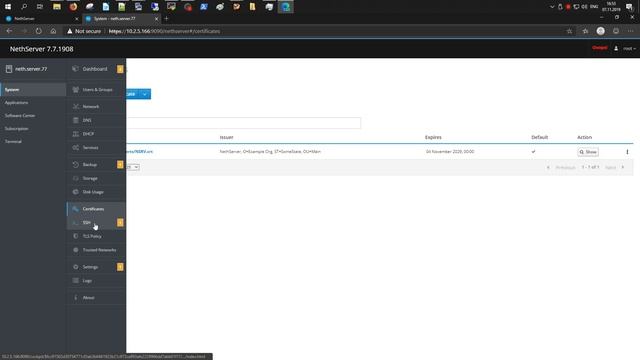The image size is (640, 360).
Task: Close the System - neth.server.77 tab
Action: point(156,19)
